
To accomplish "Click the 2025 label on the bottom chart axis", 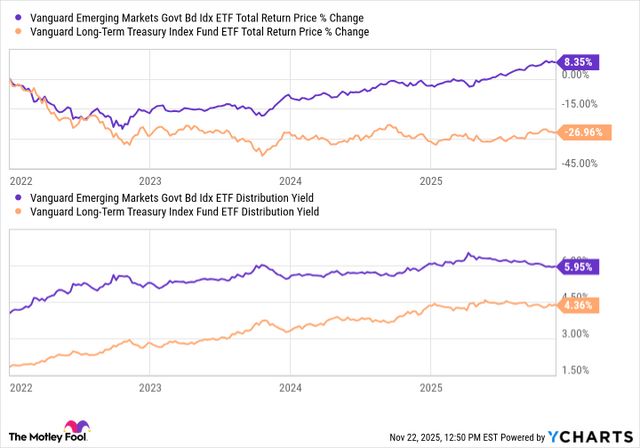I will pos(430,386).
